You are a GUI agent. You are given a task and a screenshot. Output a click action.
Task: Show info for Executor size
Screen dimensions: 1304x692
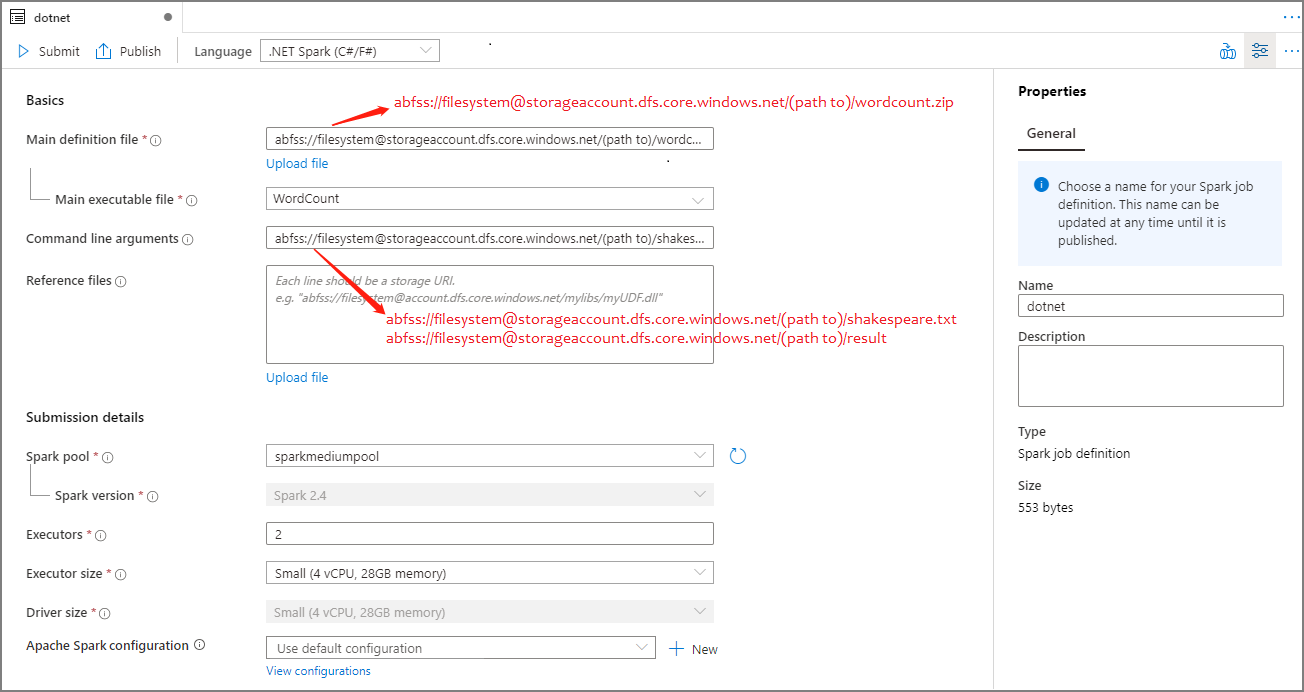point(121,574)
